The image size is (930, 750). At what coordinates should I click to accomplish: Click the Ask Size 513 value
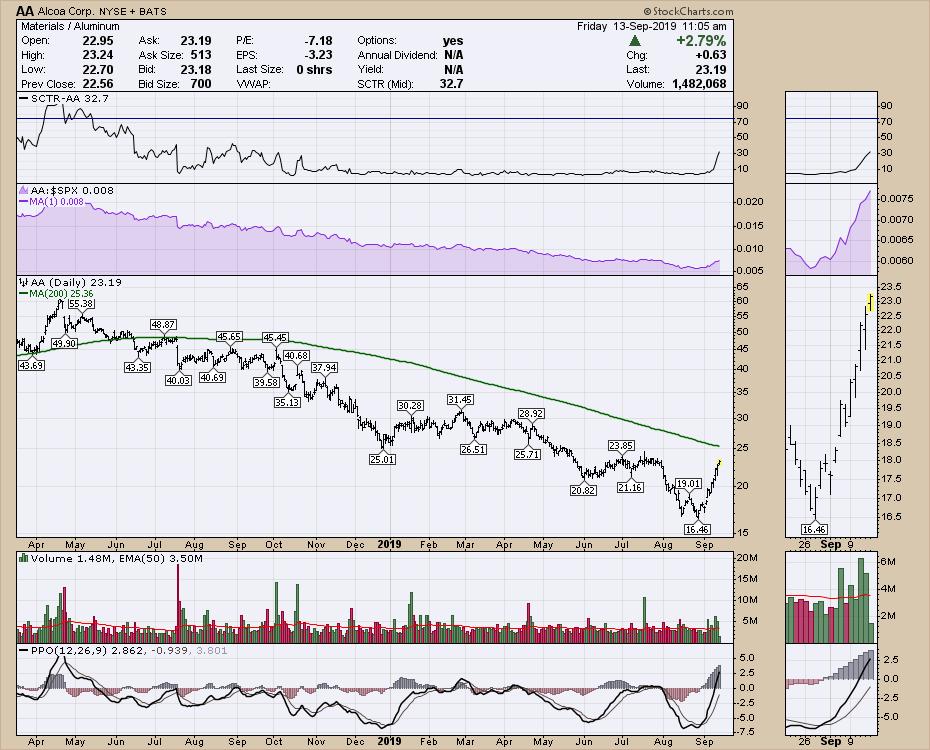[x=201, y=55]
